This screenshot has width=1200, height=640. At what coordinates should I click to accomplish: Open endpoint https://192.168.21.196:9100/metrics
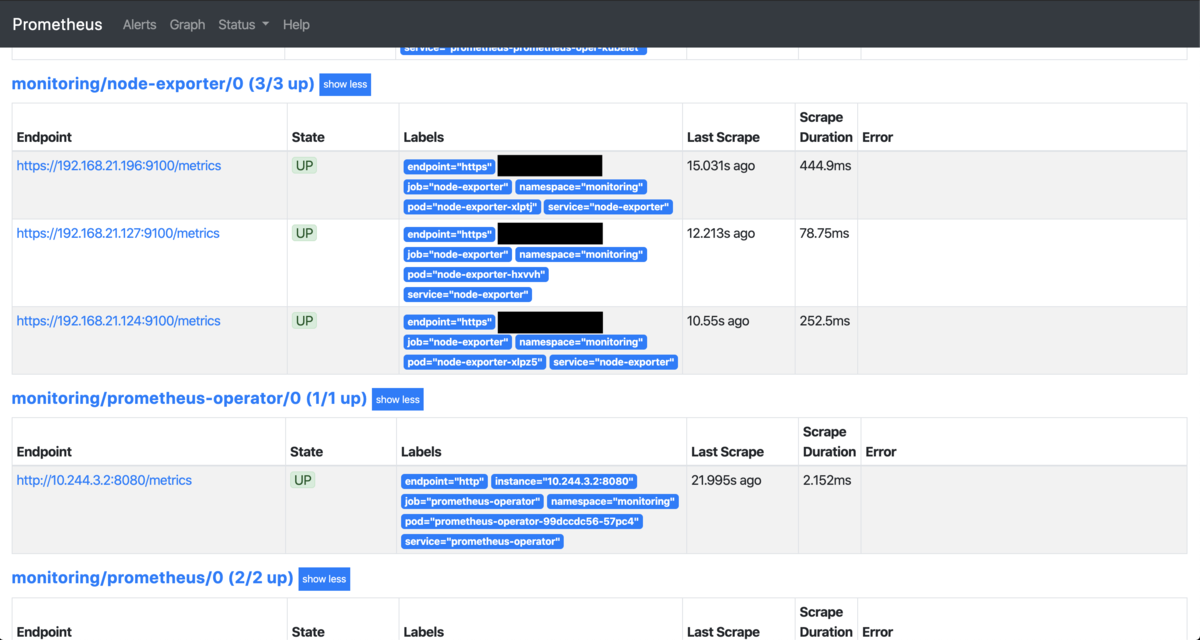119,166
